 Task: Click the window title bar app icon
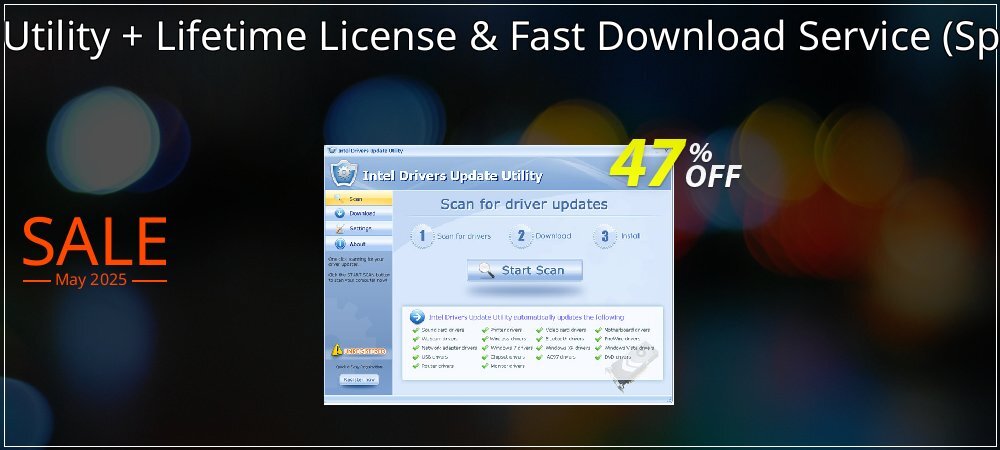pos(331,150)
